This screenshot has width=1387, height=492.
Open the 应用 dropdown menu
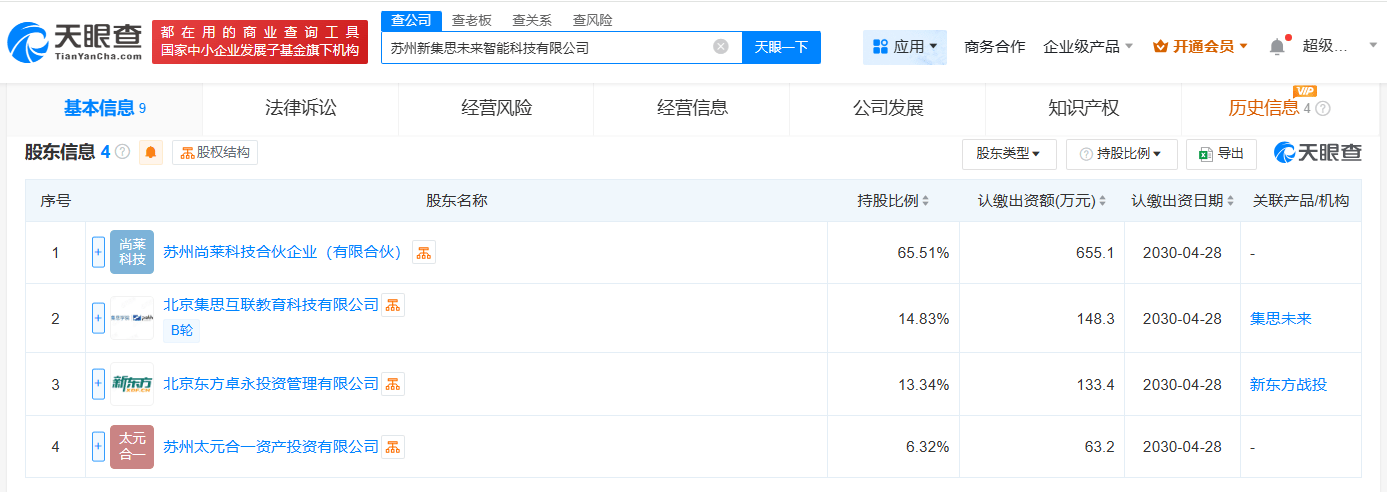pyautogui.click(x=905, y=47)
